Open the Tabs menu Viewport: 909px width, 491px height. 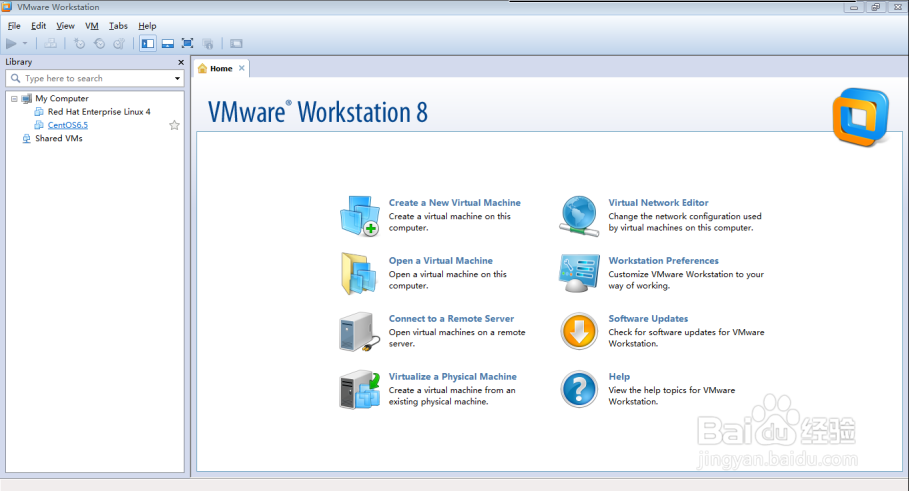[118, 26]
